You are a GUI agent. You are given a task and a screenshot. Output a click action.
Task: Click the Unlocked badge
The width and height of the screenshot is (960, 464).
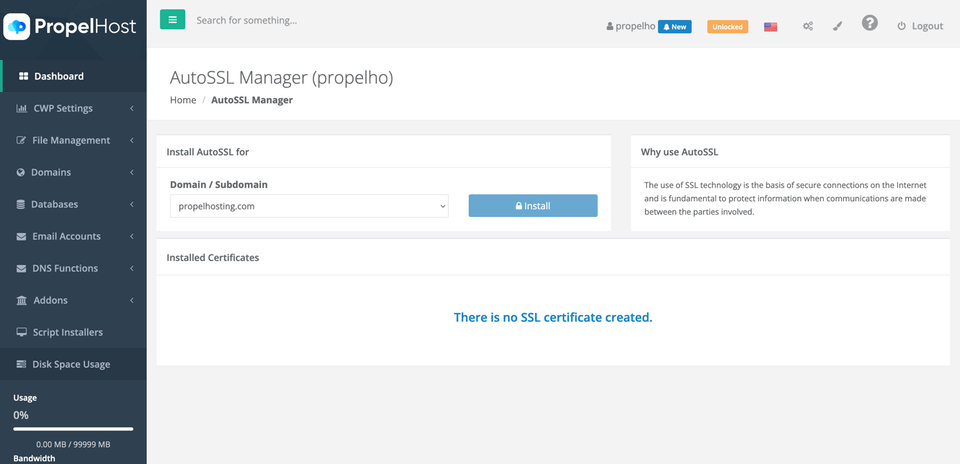(x=727, y=27)
